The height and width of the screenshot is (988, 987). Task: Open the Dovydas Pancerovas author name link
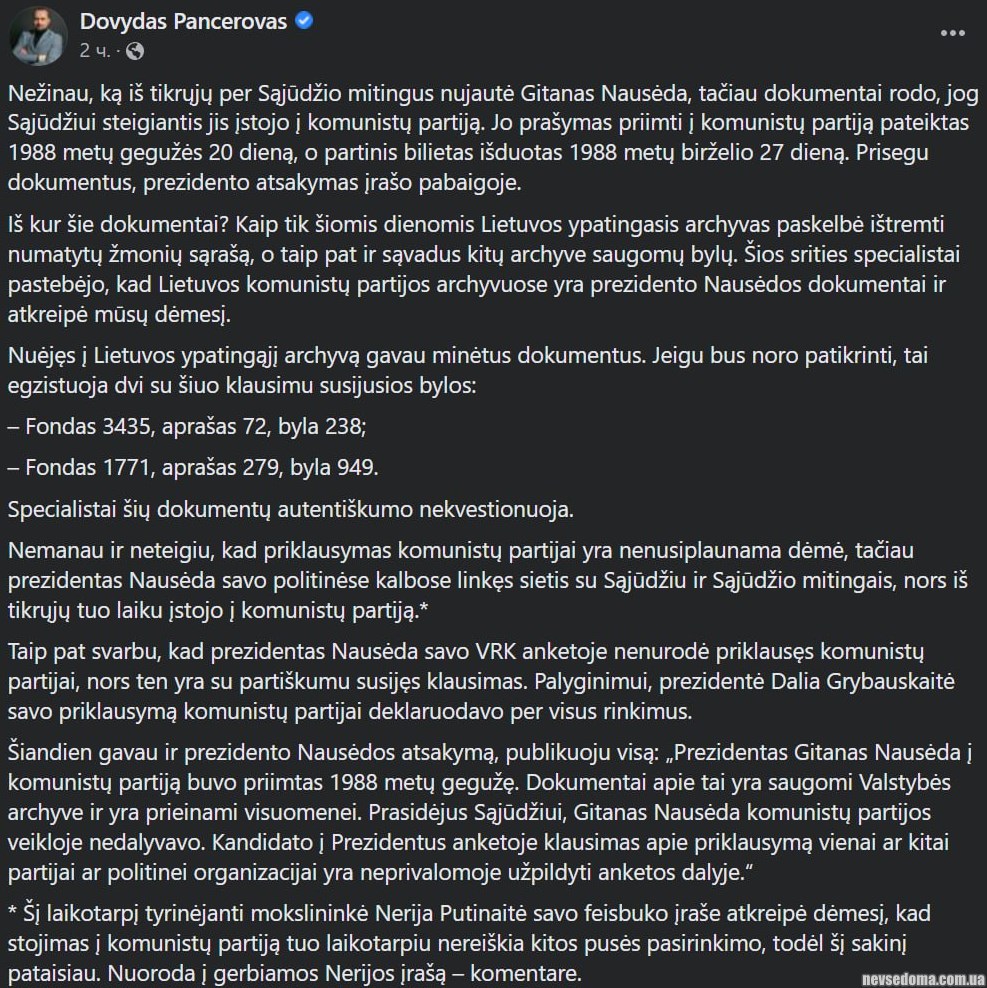coord(182,21)
